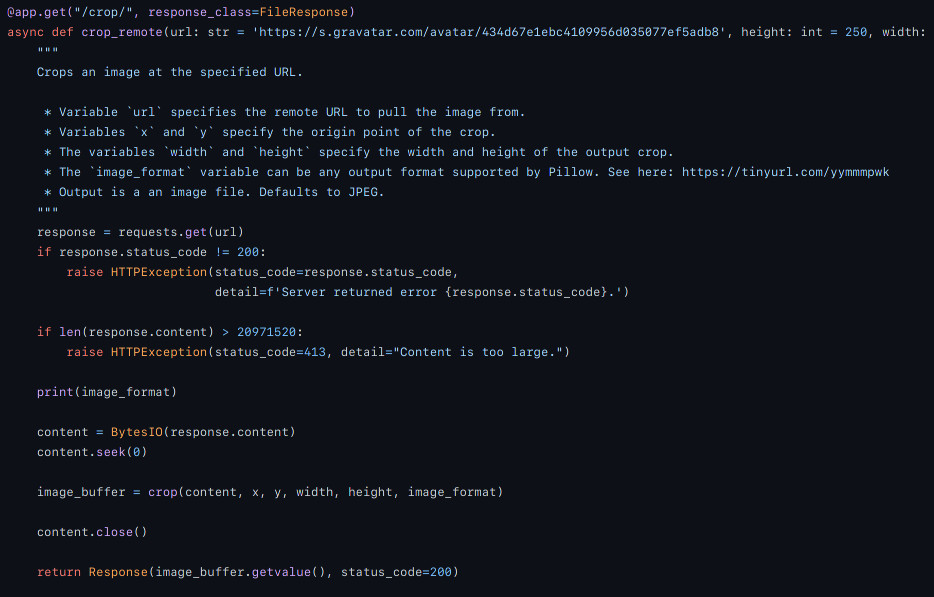934x597 pixels.
Task: Click the status_code=413 argument
Action: (x=270, y=352)
